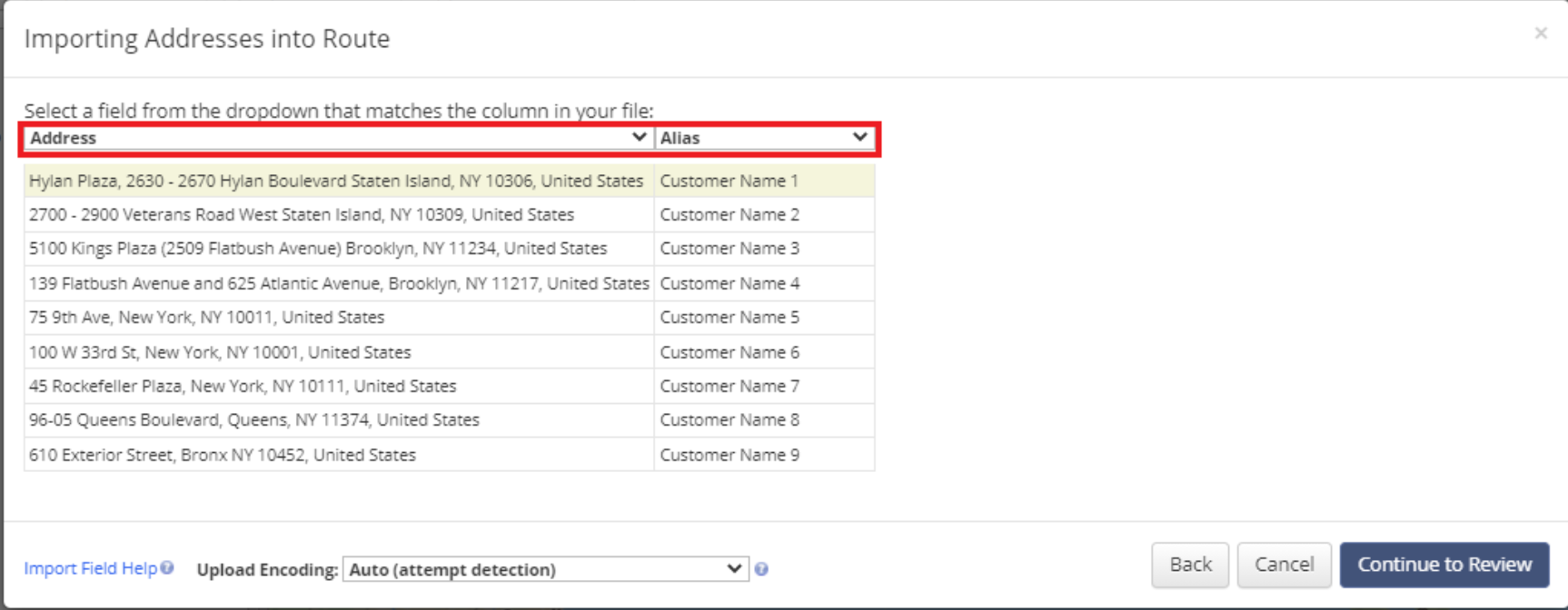Image resolution: width=1568 pixels, height=610 pixels.
Task: Click the Upload Encoding label
Action: point(267,570)
